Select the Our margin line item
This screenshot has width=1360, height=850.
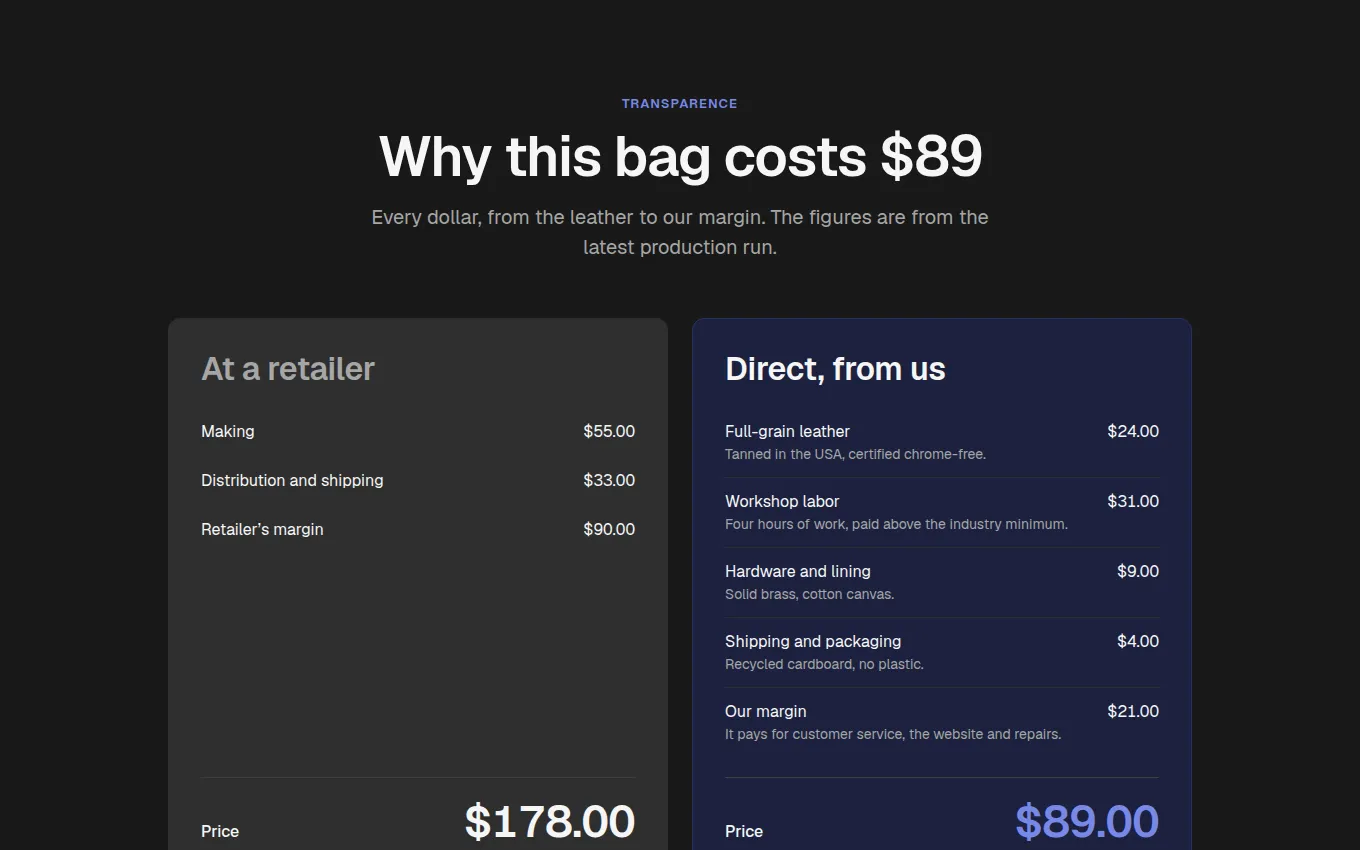point(942,723)
